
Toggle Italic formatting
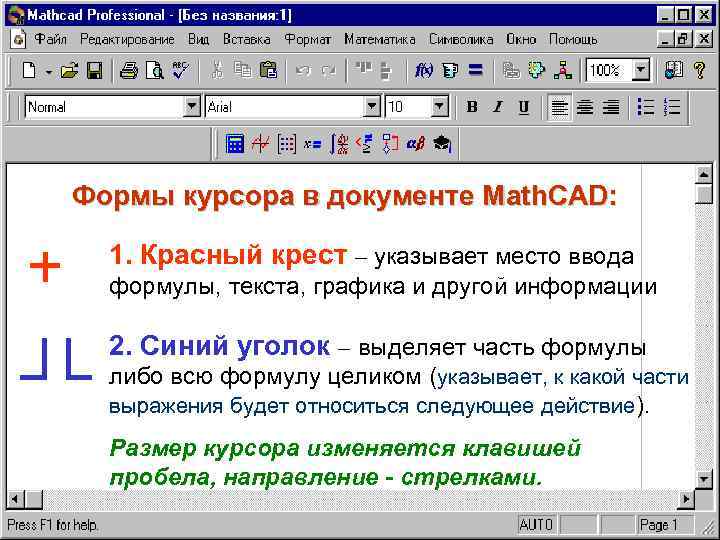(497, 107)
